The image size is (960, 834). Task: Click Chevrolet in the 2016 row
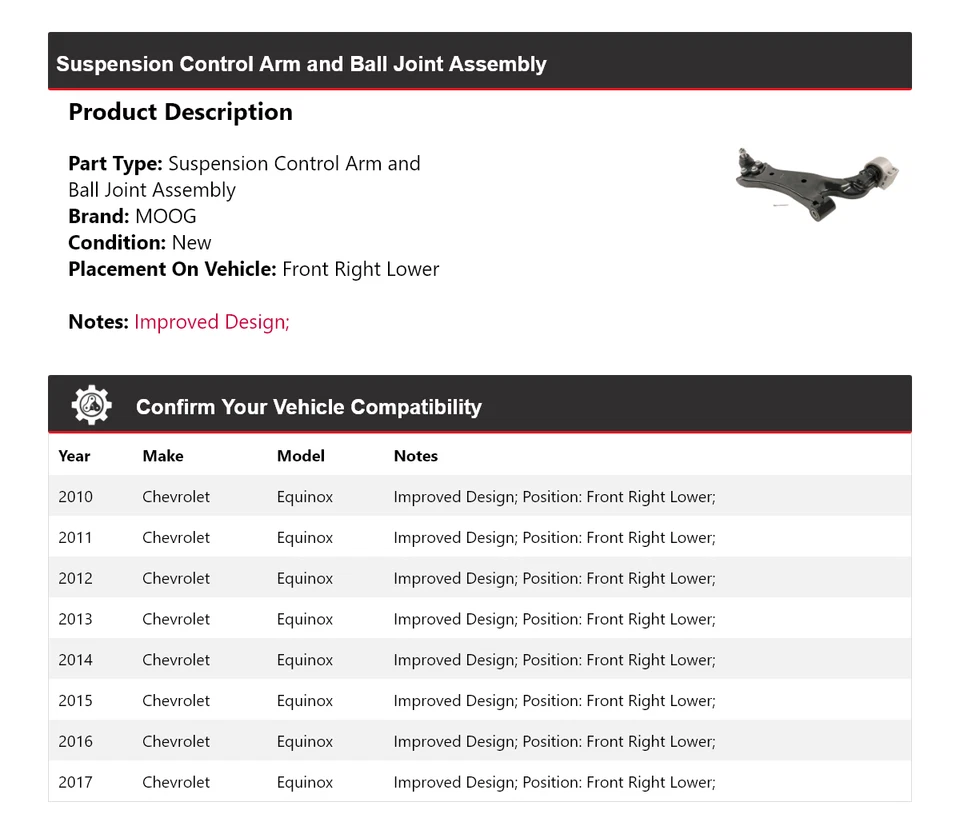tap(176, 742)
